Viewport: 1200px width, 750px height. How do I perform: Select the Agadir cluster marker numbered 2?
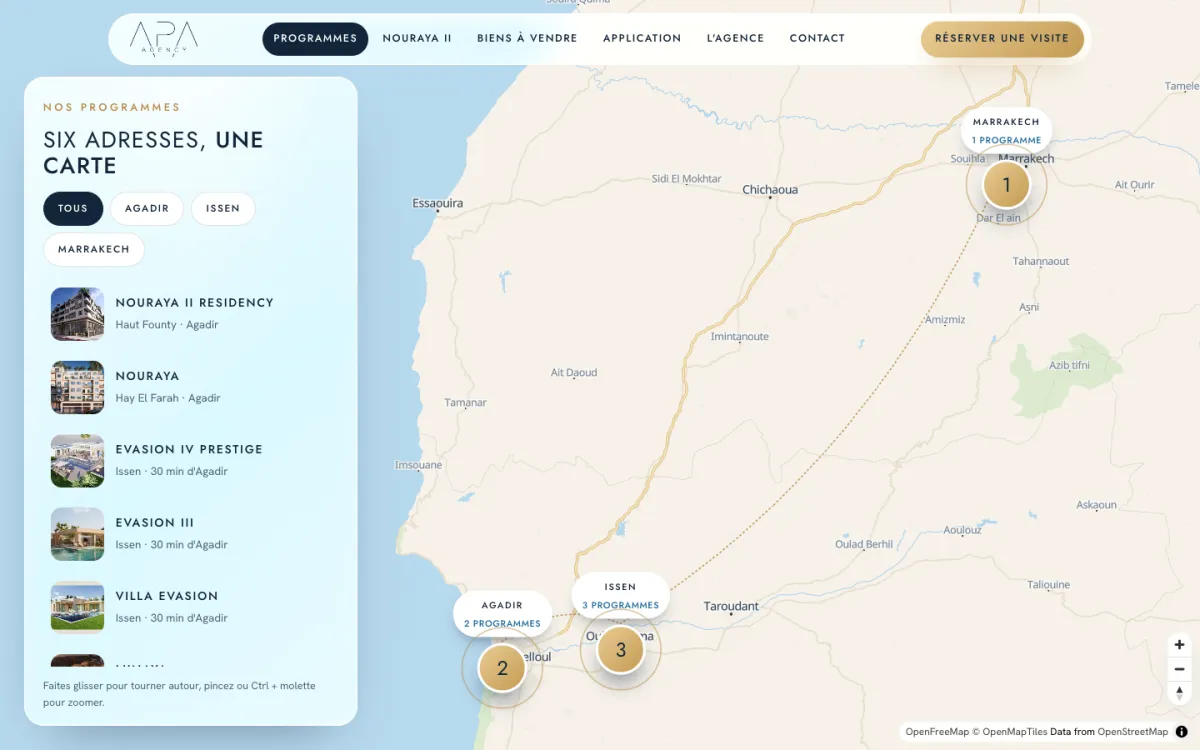tap(502, 669)
